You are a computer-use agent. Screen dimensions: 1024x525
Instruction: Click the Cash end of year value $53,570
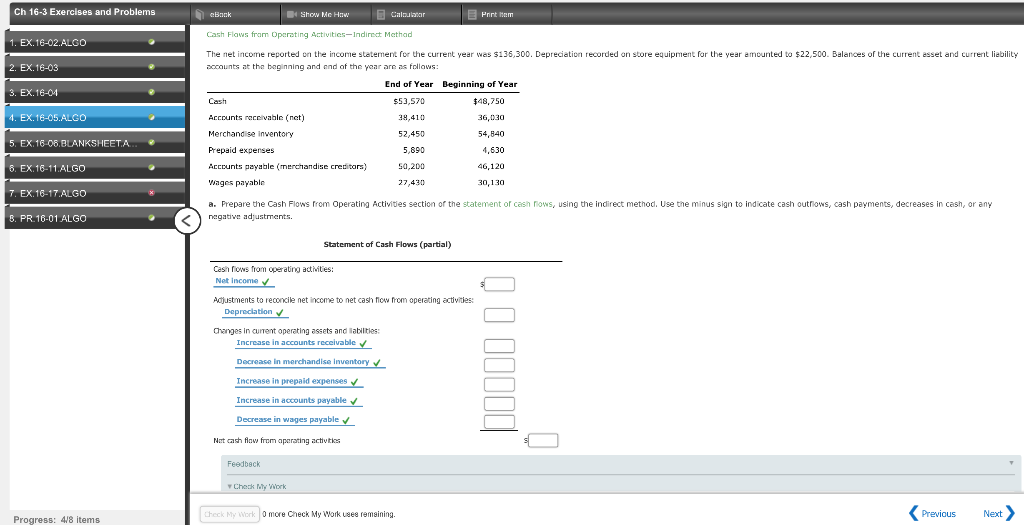coord(409,101)
